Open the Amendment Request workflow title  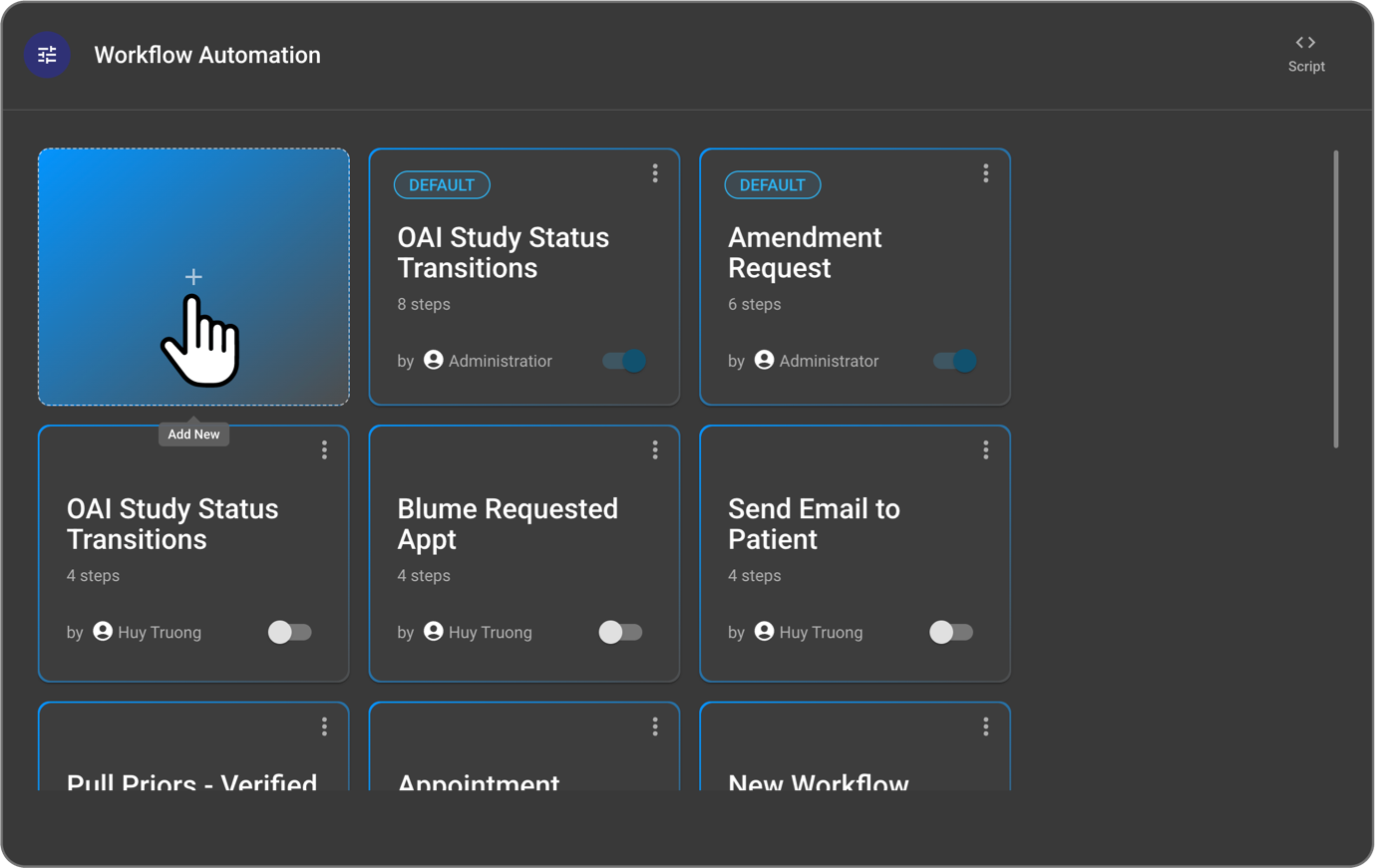click(x=805, y=253)
